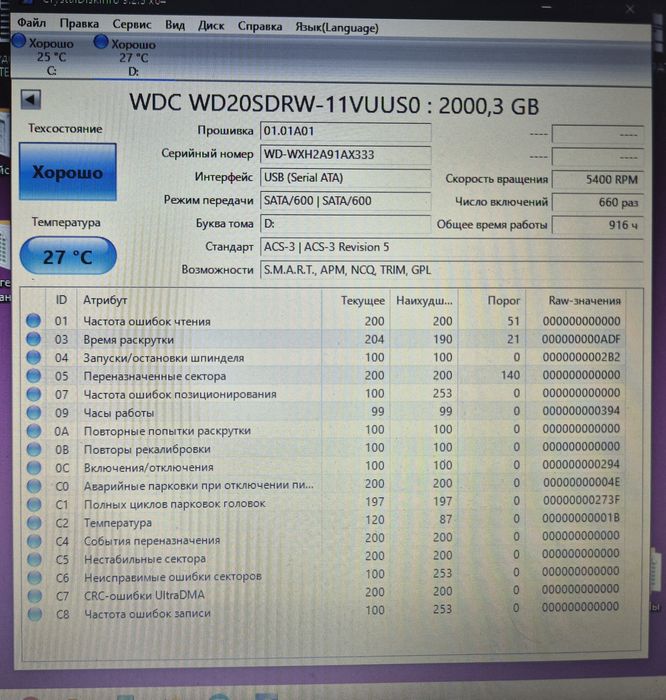Click the Буква тома field D:
Image resolution: width=666 pixels, height=700 pixels.
click(345, 224)
